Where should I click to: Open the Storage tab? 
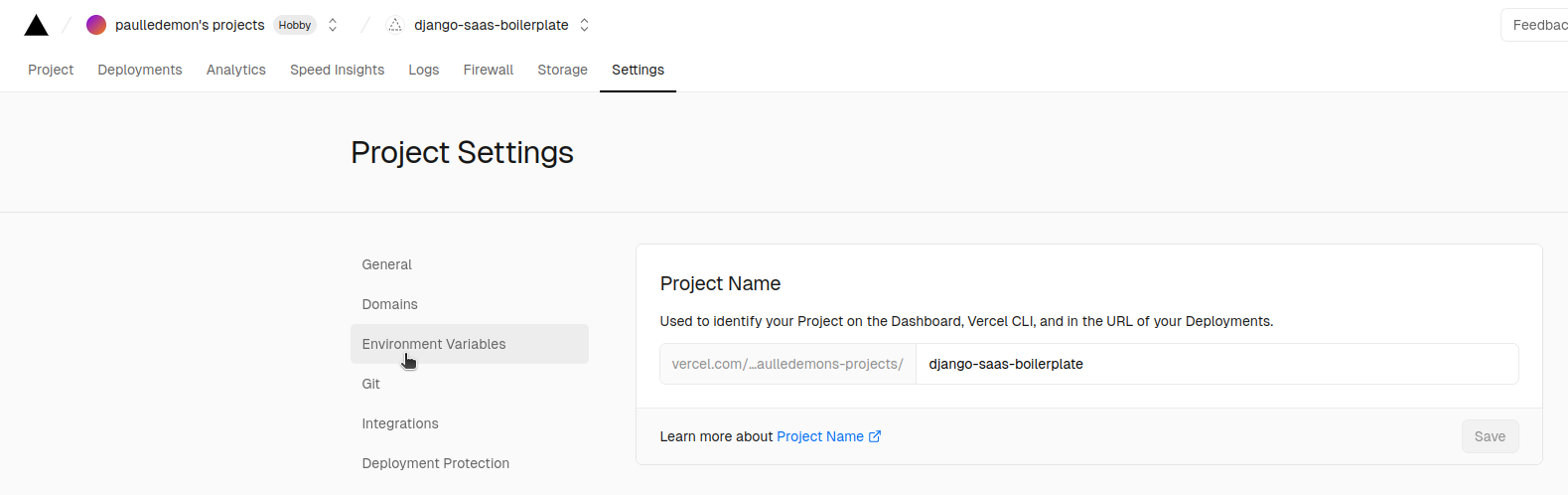[562, 70]
